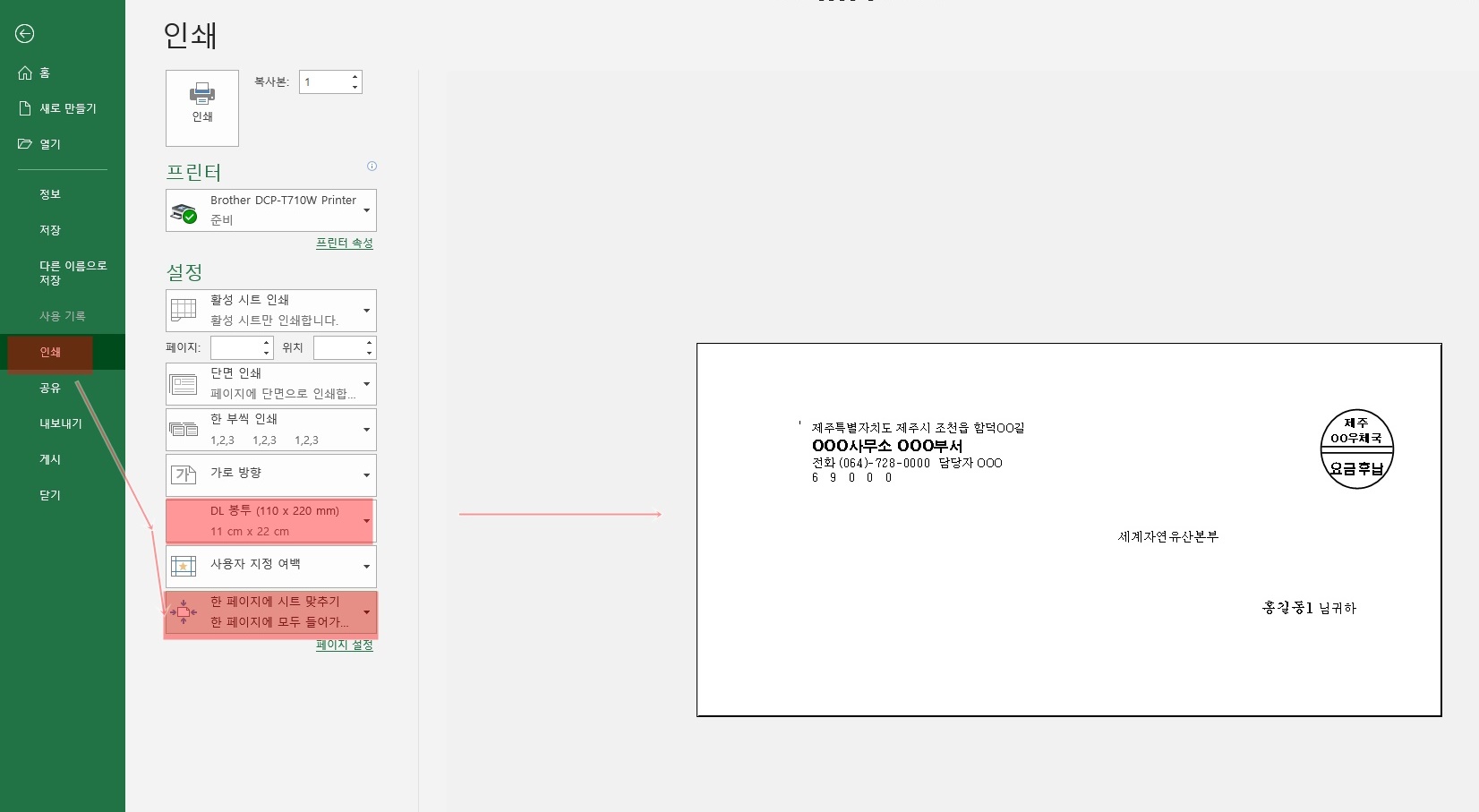Click the 페이지 from input field
The width and height of the screenshot is (1479, 812).
point(235,347)
